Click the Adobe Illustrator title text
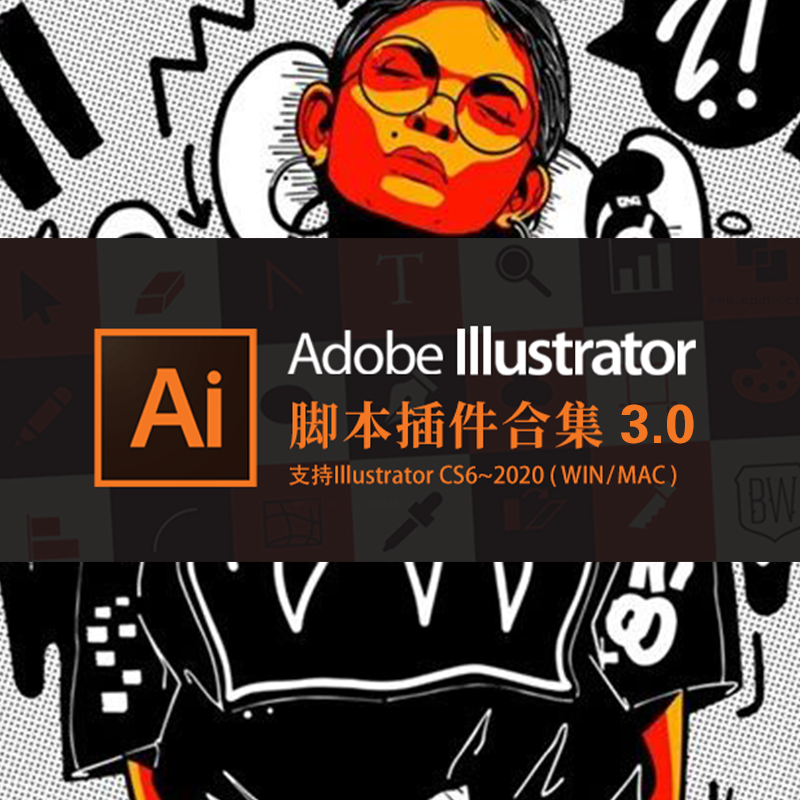 492,352
